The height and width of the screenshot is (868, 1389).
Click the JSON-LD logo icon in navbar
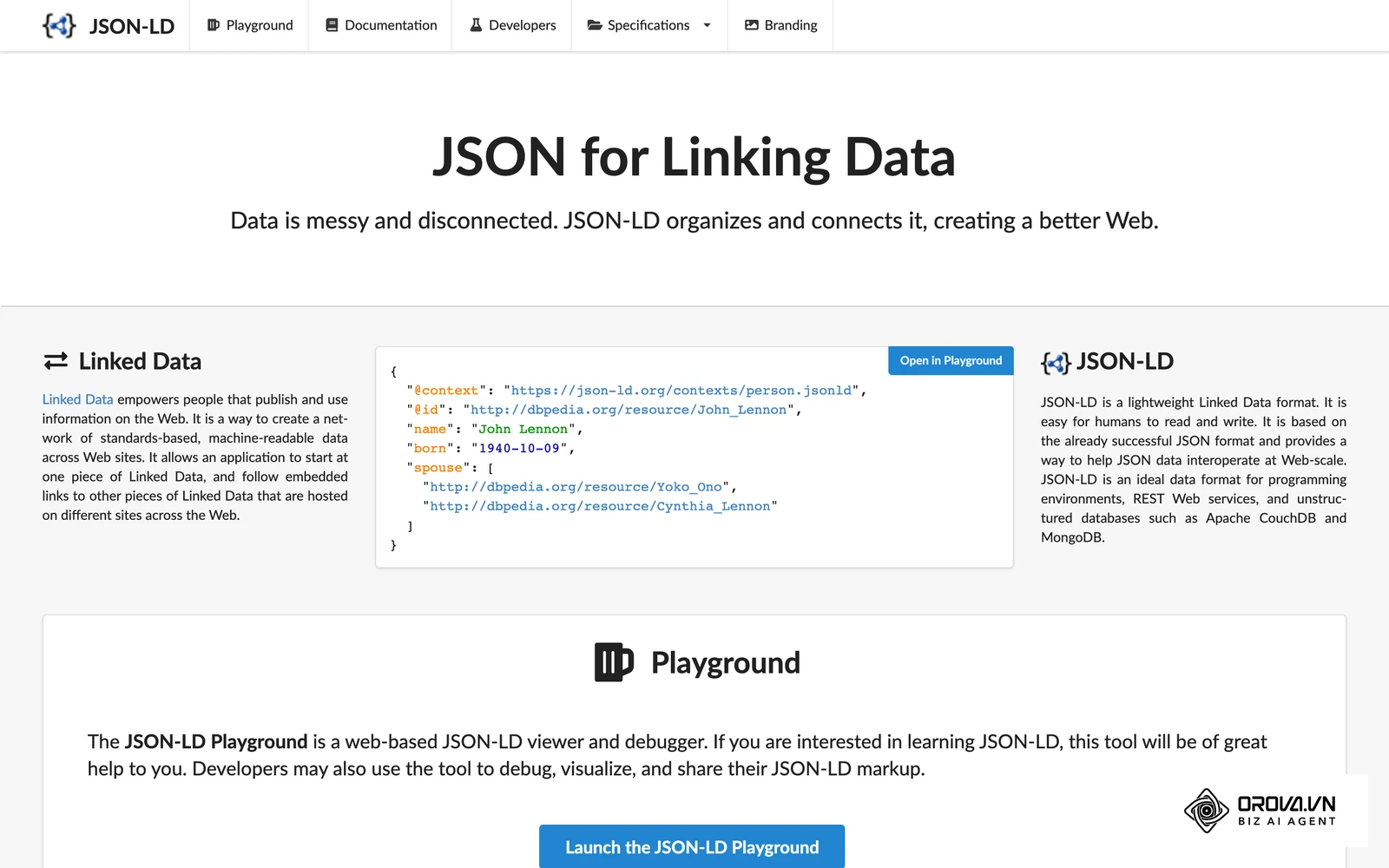click(x=59, y=25)
